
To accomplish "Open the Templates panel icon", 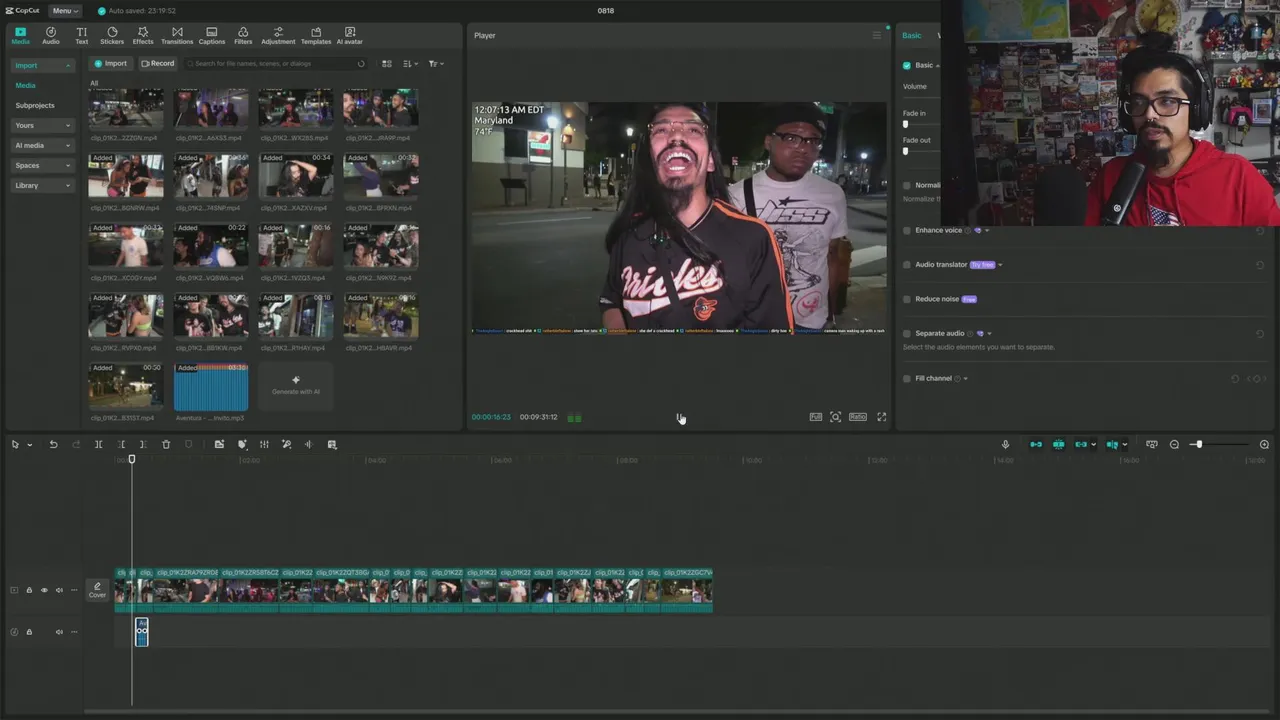I will click(x=316, y=36).
